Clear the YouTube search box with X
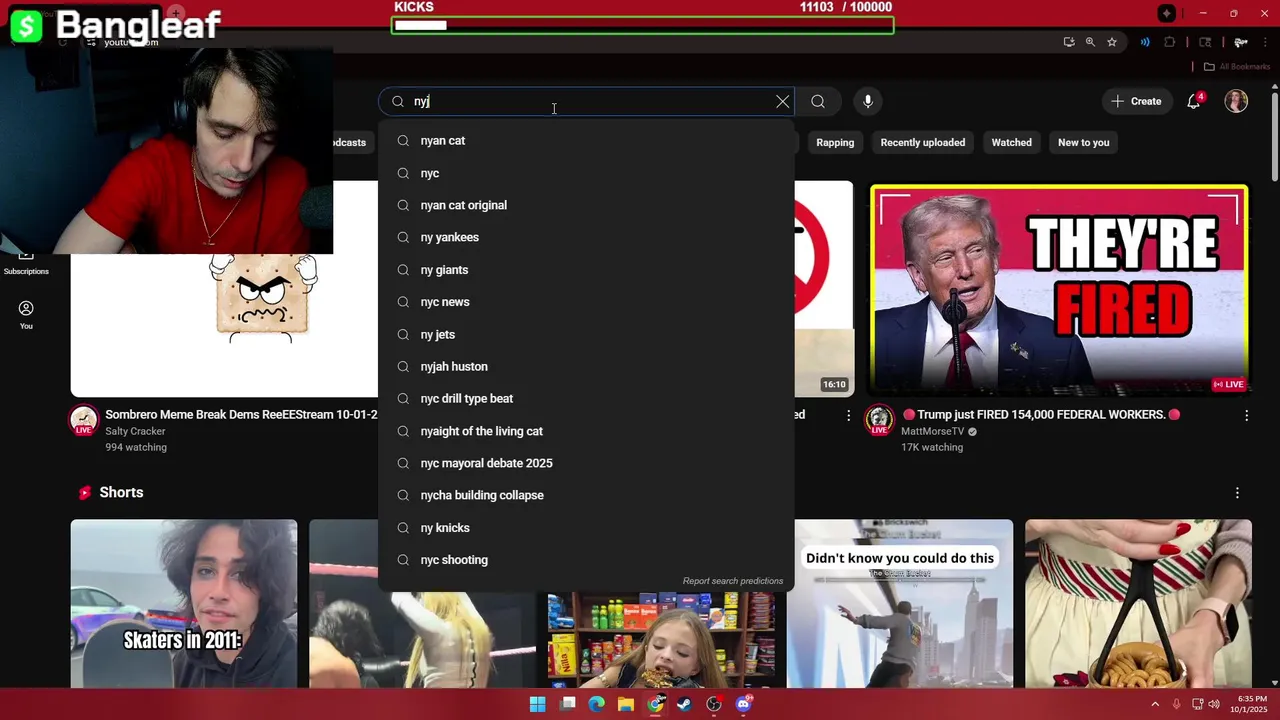This screenshot has height=720, width=1280. pyautogui.click(x=783, y=101)
